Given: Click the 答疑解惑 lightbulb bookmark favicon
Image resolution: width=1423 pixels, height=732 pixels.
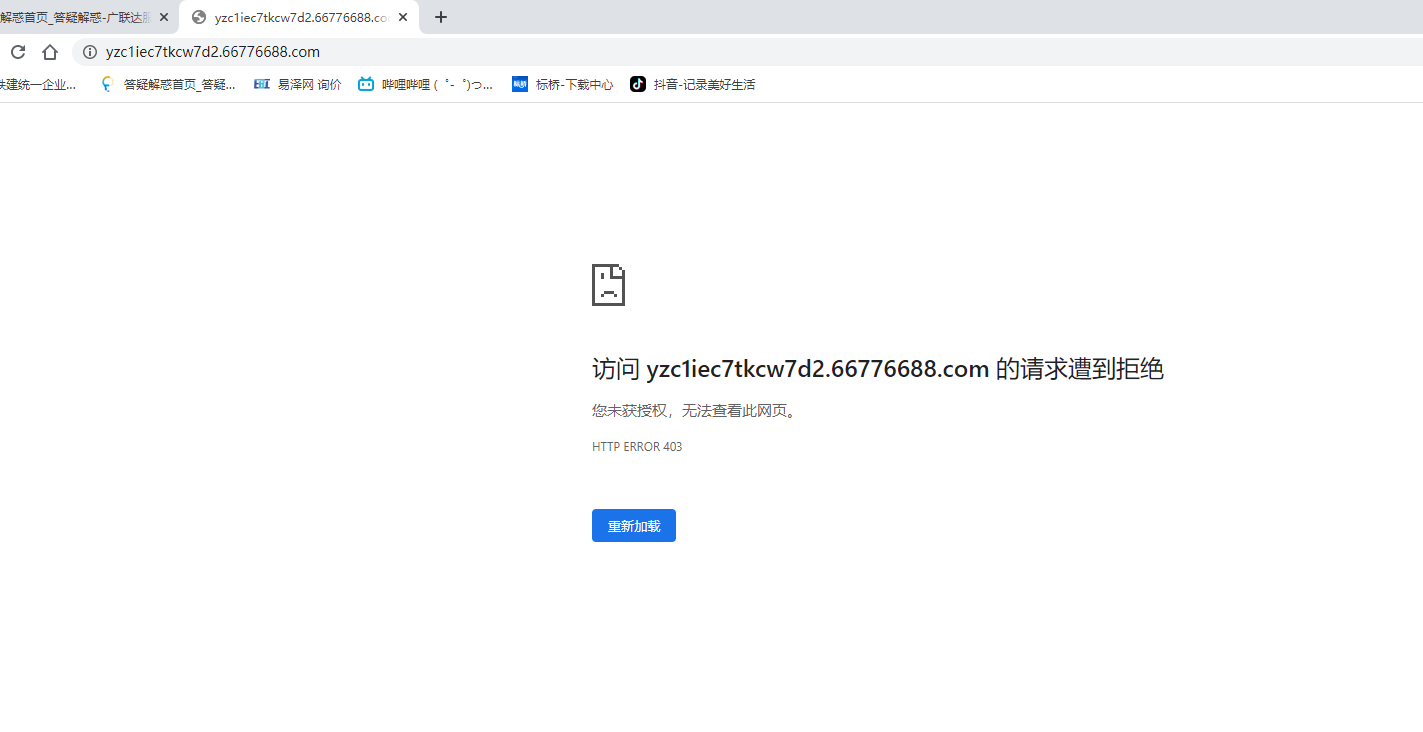Looking at the screenshot, I should click(108, 85).
